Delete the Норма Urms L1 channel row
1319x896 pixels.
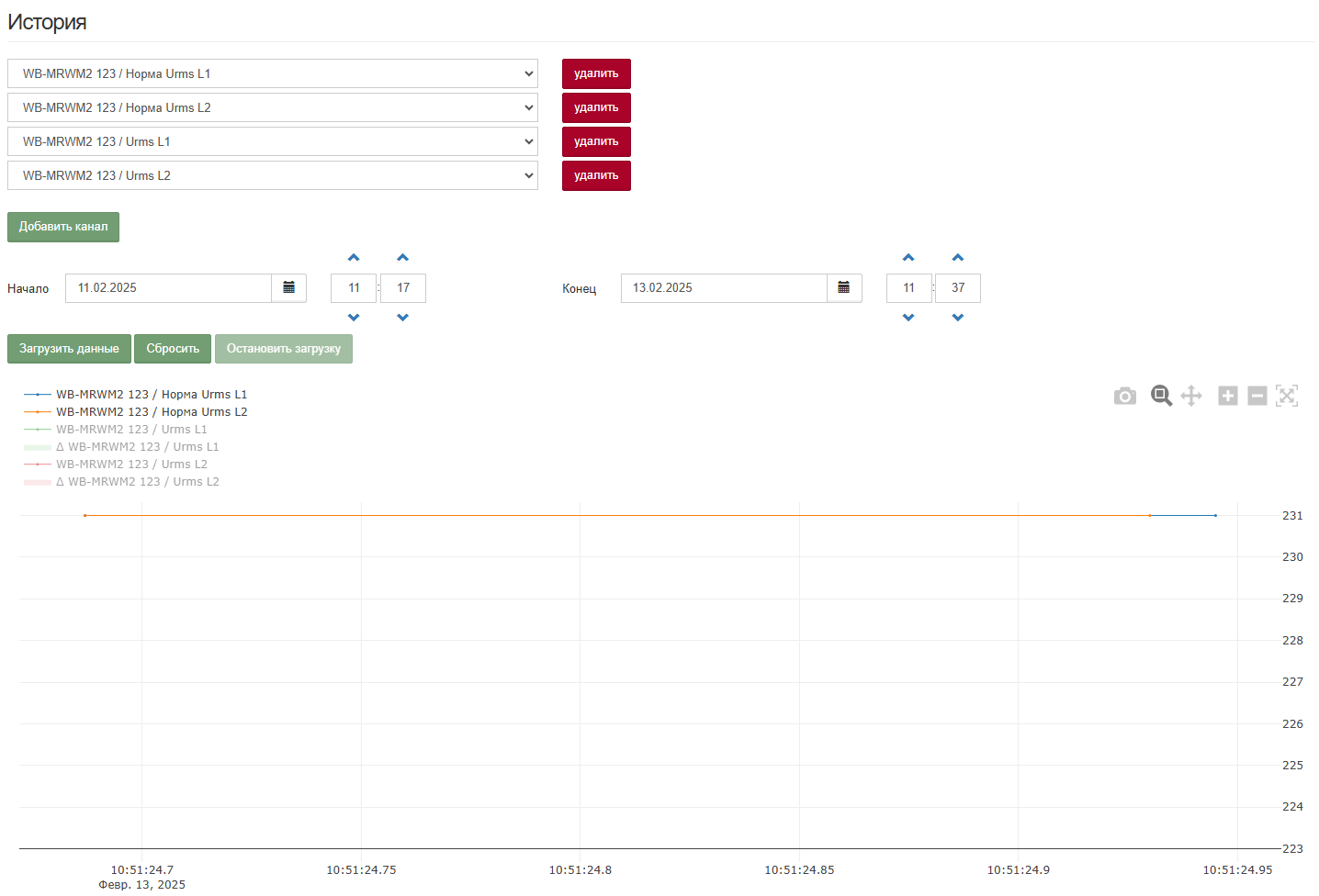coord(596,73)
